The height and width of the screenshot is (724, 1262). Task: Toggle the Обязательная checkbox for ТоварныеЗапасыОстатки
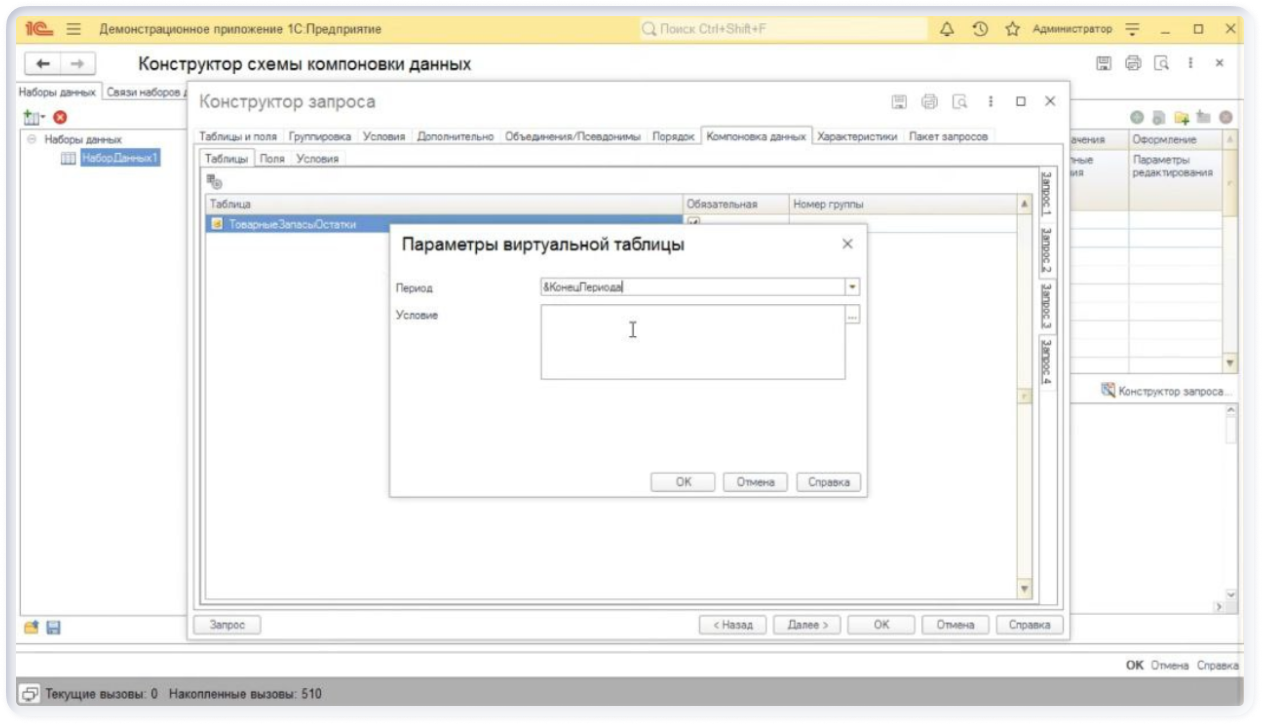click(x=693, y=223)
